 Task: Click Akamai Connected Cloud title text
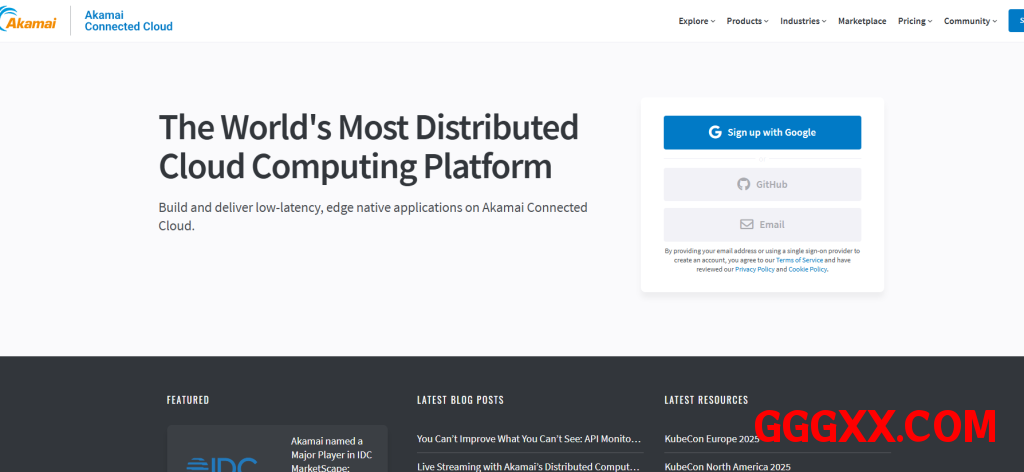click(128, 21)
